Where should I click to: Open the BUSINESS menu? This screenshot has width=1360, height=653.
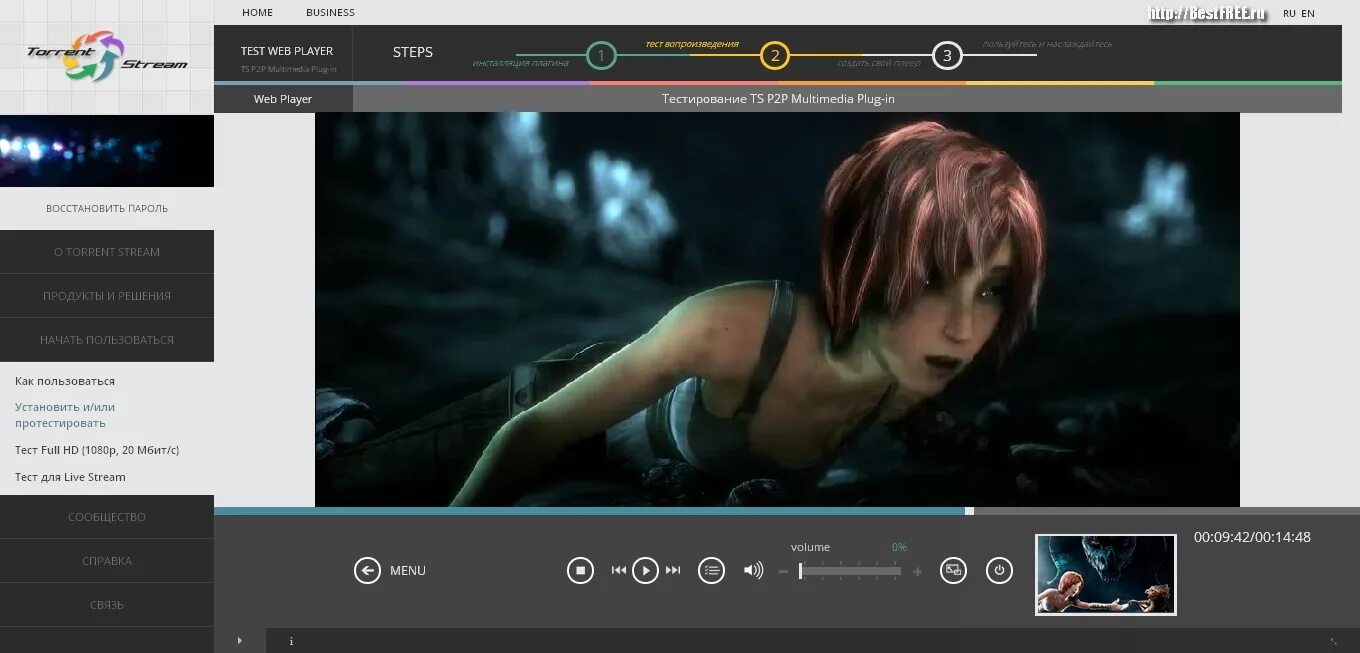pos(330,13)
